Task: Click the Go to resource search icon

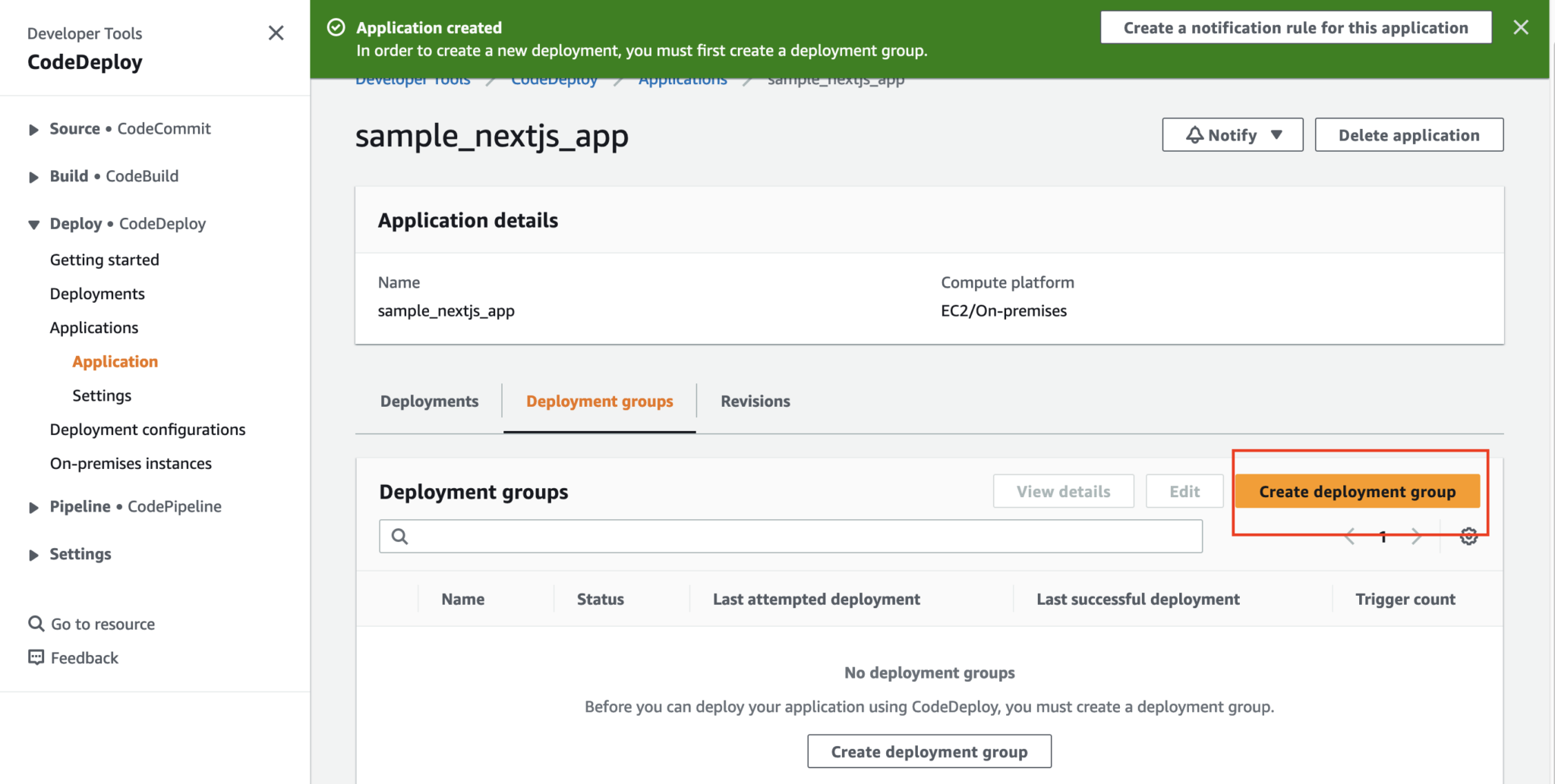Action: coord(36,624)
